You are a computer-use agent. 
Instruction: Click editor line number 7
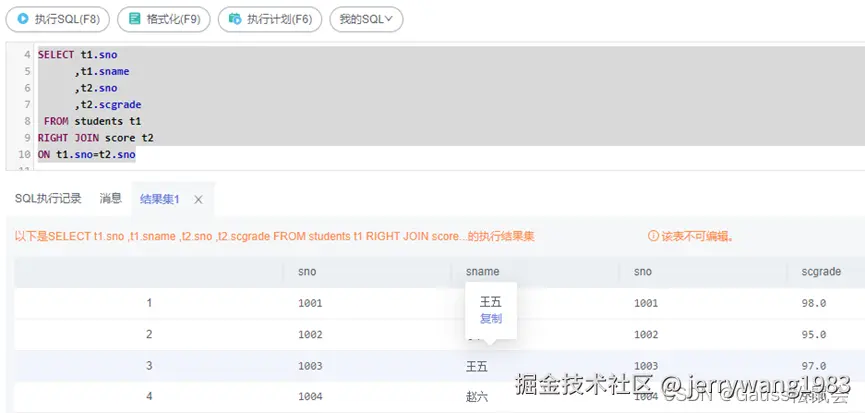coord(27,105)
